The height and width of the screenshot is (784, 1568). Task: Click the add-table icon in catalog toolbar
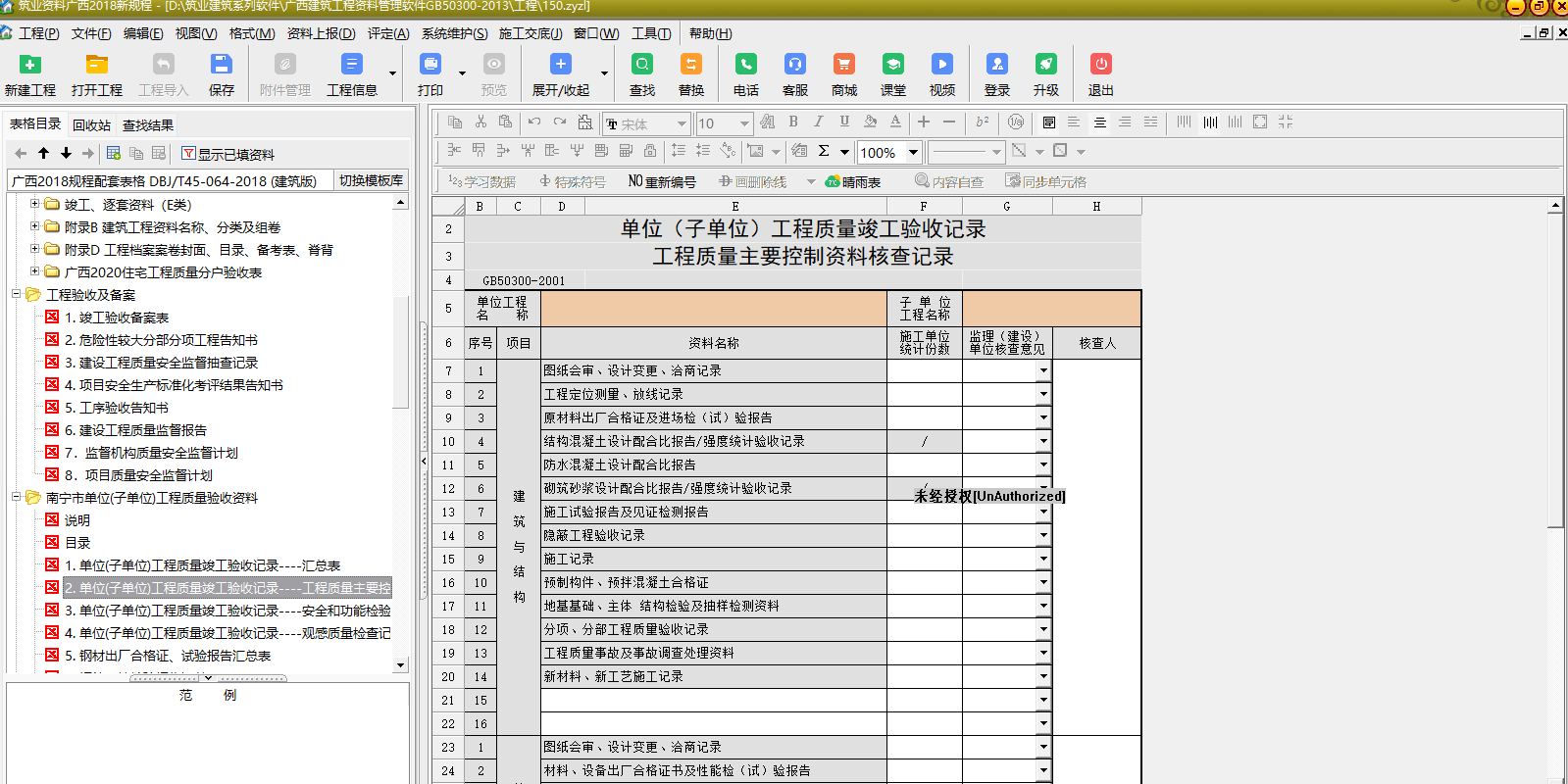coord(114,153)
